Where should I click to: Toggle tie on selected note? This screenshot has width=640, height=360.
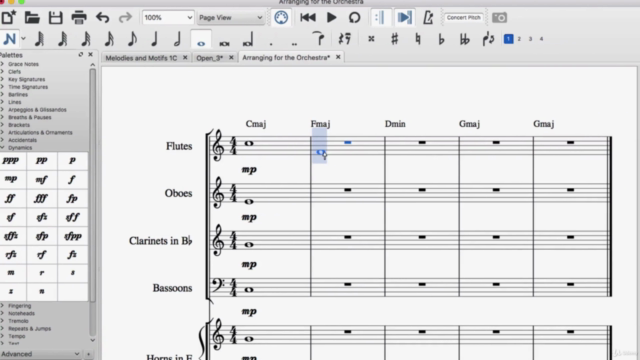pyautogui.click(x=318, y=39)
